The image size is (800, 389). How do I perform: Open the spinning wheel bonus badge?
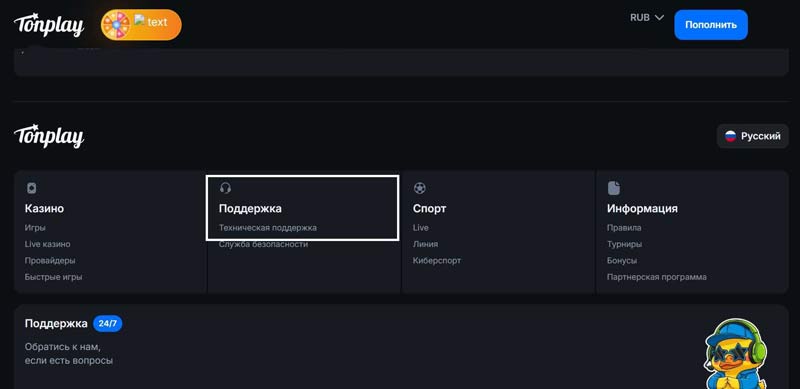pos(141,25)
